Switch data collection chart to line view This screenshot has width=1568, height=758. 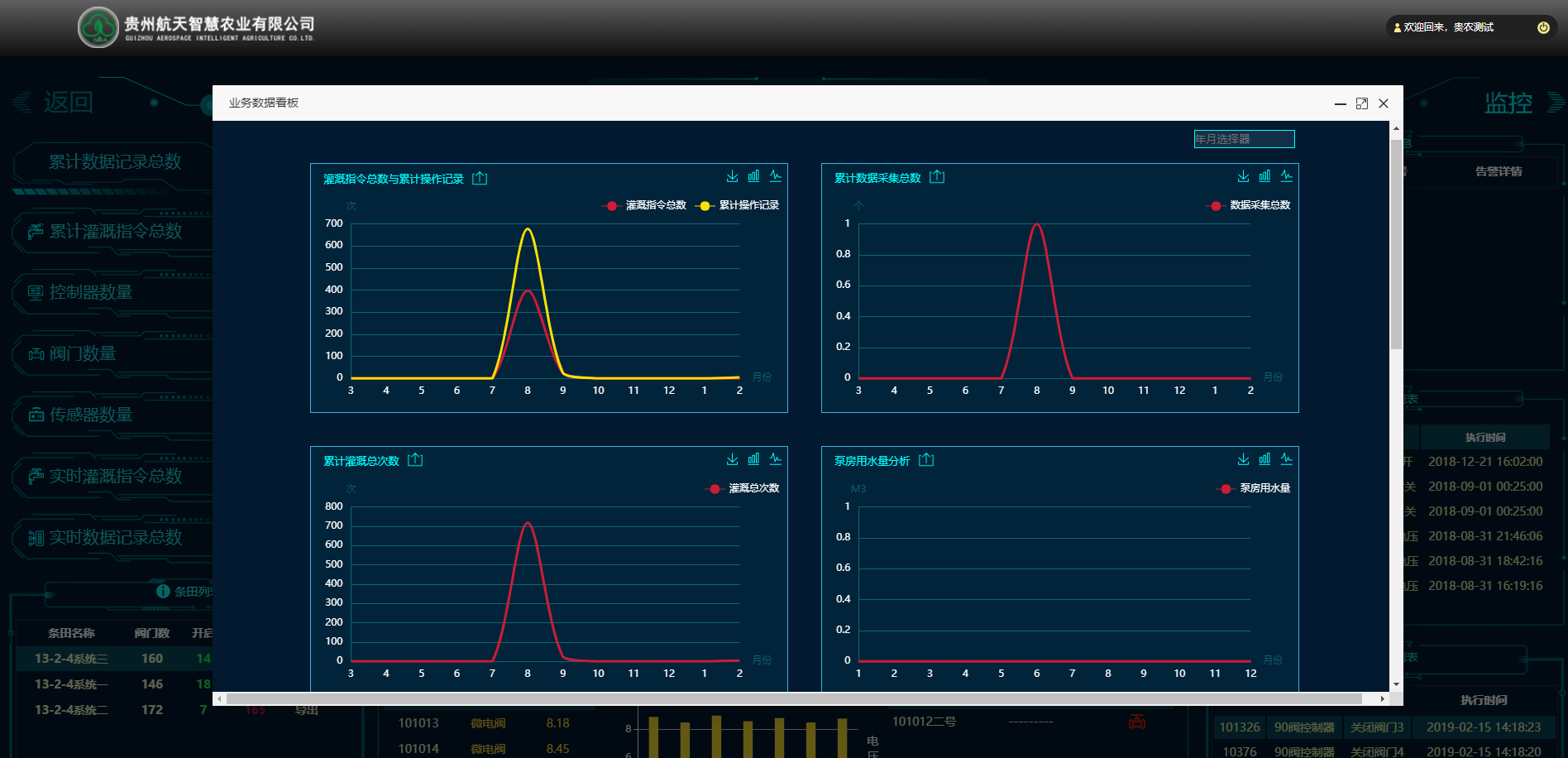[1286, 176]
